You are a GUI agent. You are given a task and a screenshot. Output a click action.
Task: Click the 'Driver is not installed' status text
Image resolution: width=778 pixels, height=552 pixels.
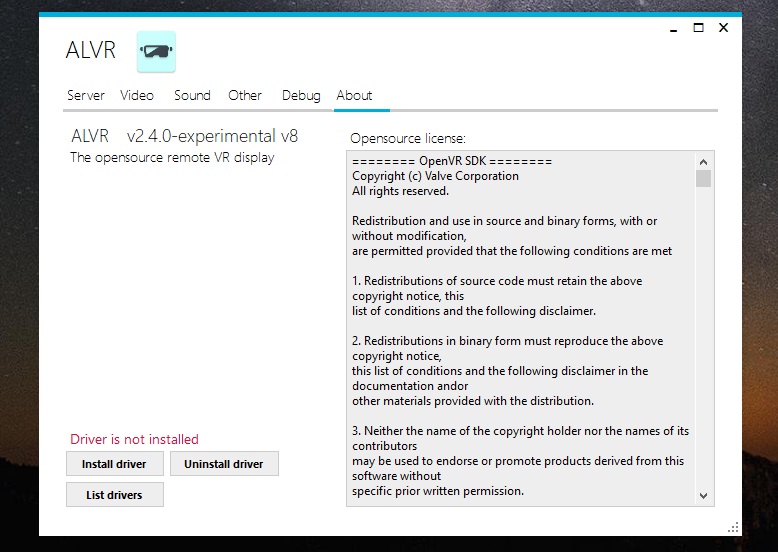coord(134,439)
